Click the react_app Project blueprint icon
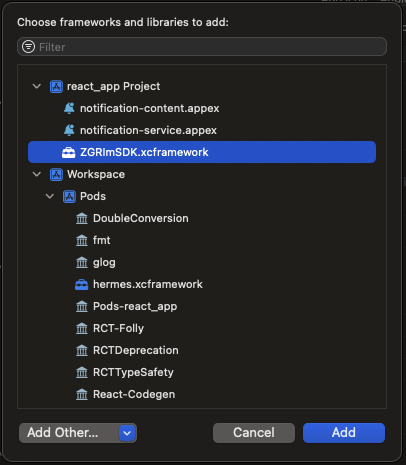 coord(56,87)
